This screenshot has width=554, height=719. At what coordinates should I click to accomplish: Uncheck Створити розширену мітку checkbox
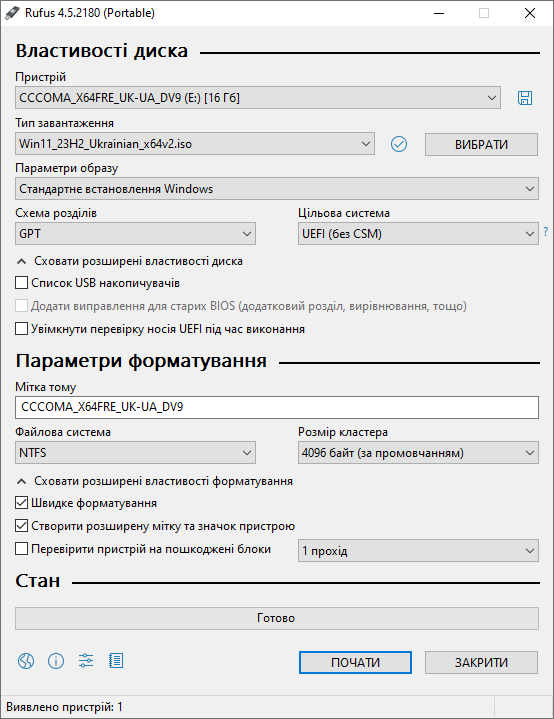point(22,525)
